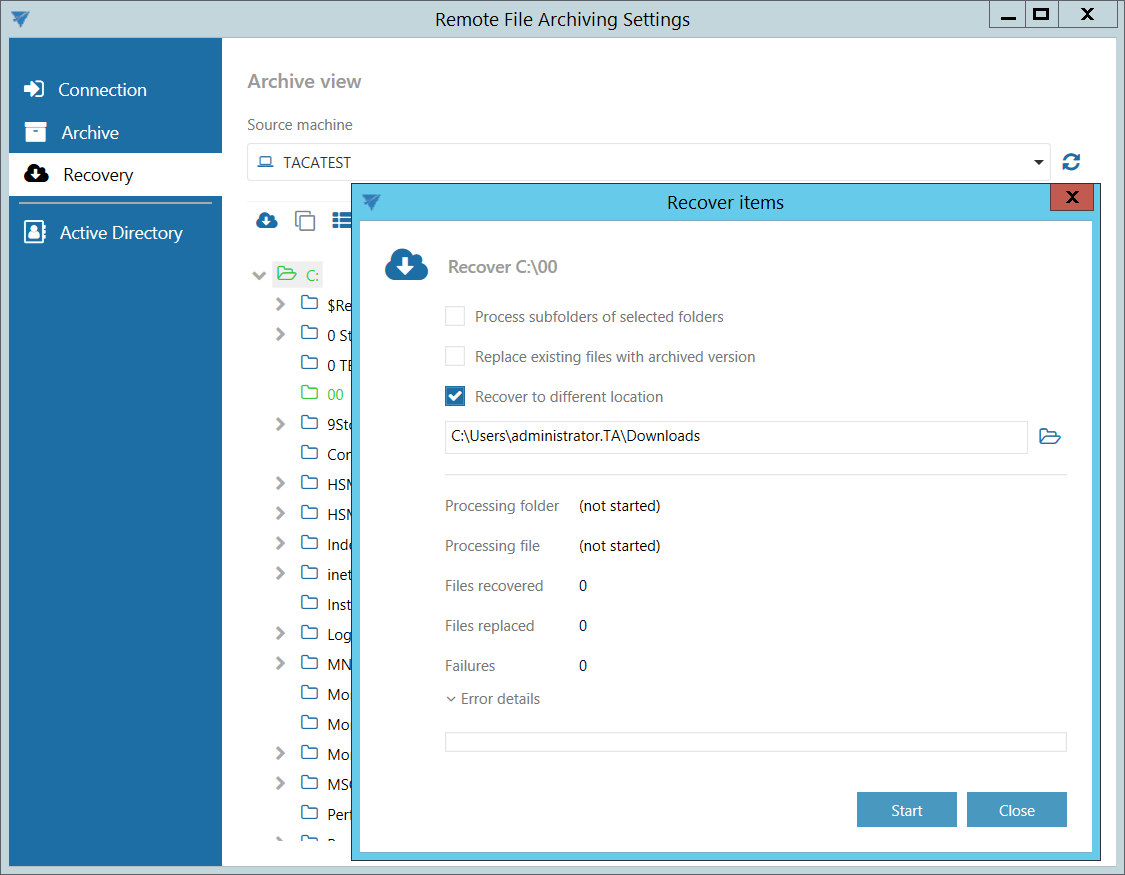Switch to the Archive sidebar tab

tap(89, 133)
